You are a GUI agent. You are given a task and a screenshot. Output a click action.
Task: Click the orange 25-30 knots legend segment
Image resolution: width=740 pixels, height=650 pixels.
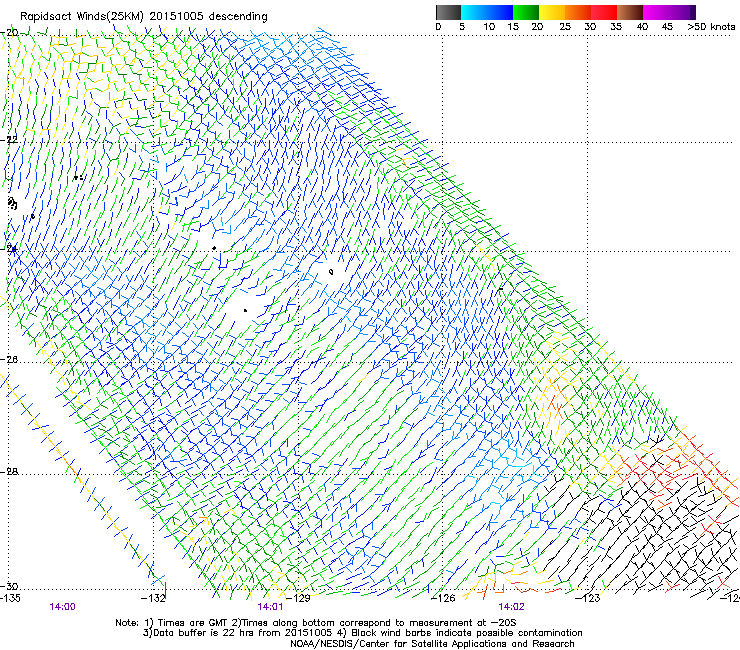click(x=578, y=12)
